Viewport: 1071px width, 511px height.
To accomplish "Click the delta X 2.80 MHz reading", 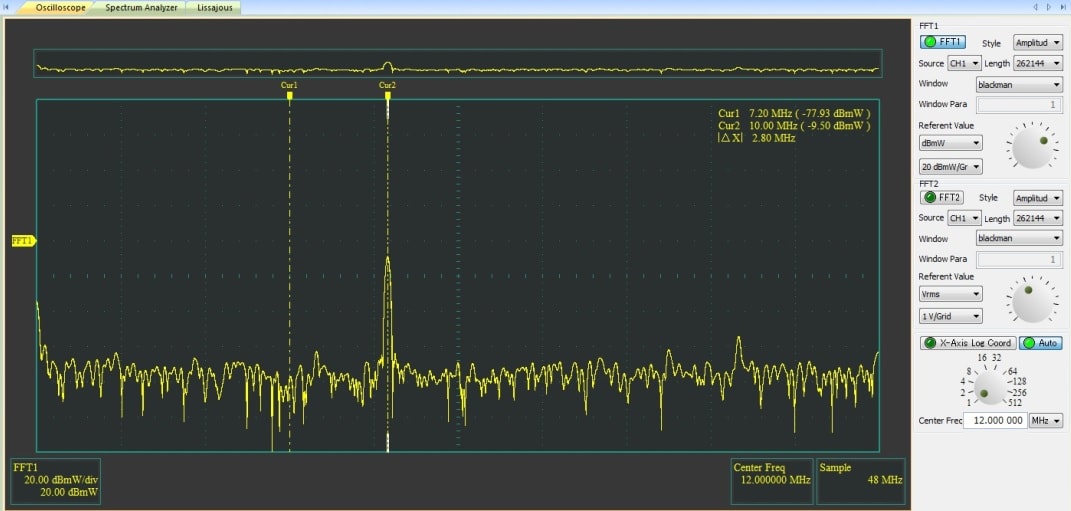I will click(x=757, y=138).
